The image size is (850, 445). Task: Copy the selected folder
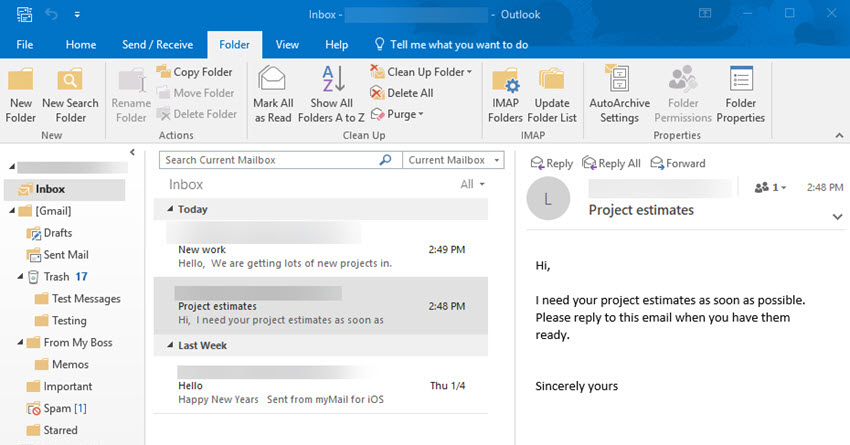tap(195, 72)
